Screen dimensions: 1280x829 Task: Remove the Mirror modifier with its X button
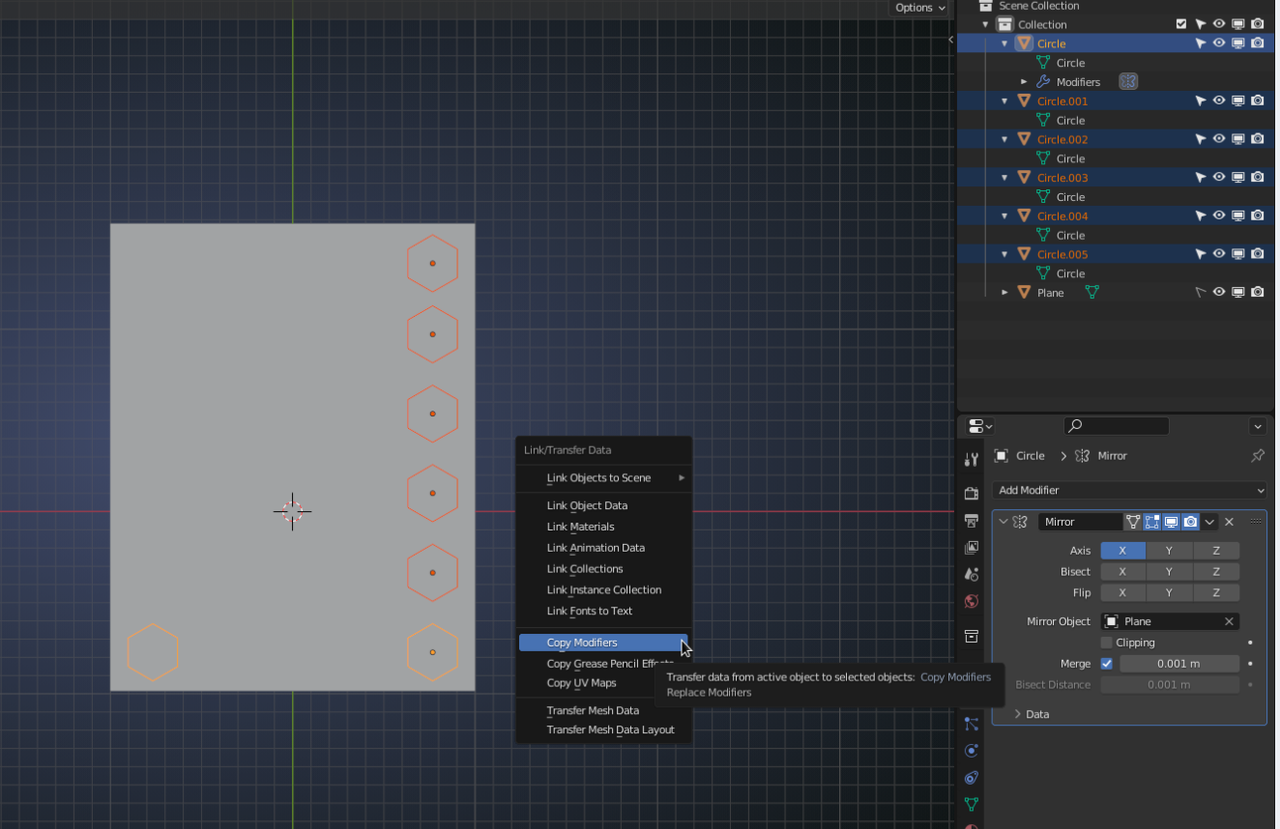coord(1229,522)
